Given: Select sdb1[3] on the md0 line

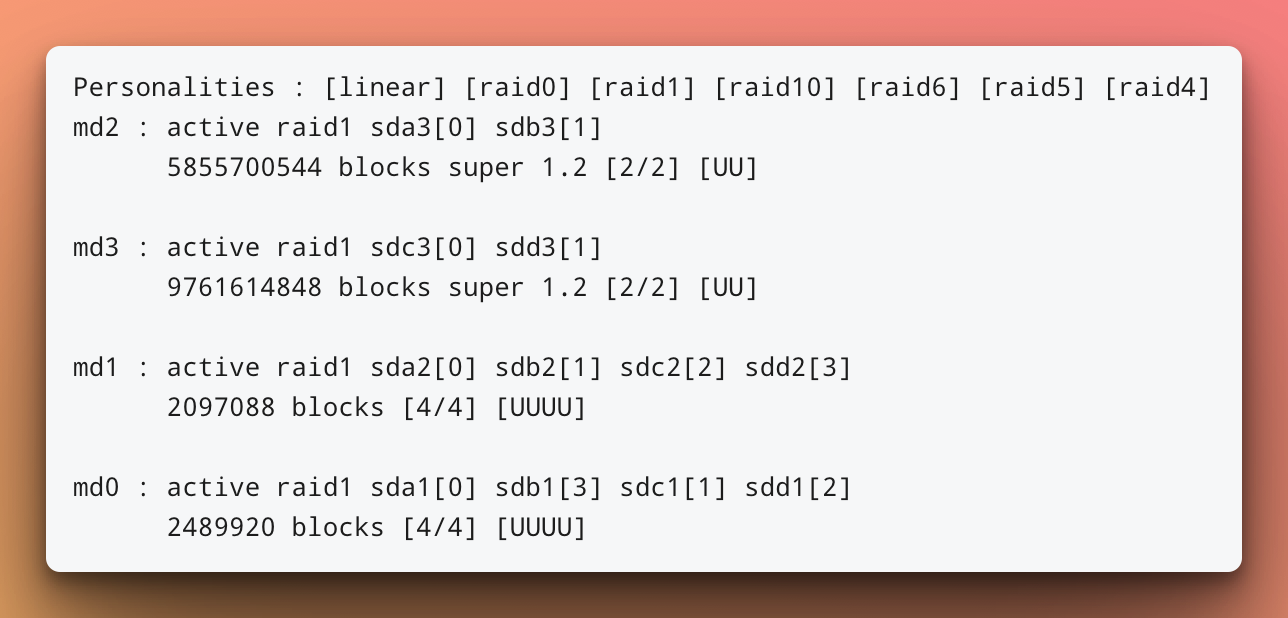Looking at the screenshot, I should tap(549, 488).
